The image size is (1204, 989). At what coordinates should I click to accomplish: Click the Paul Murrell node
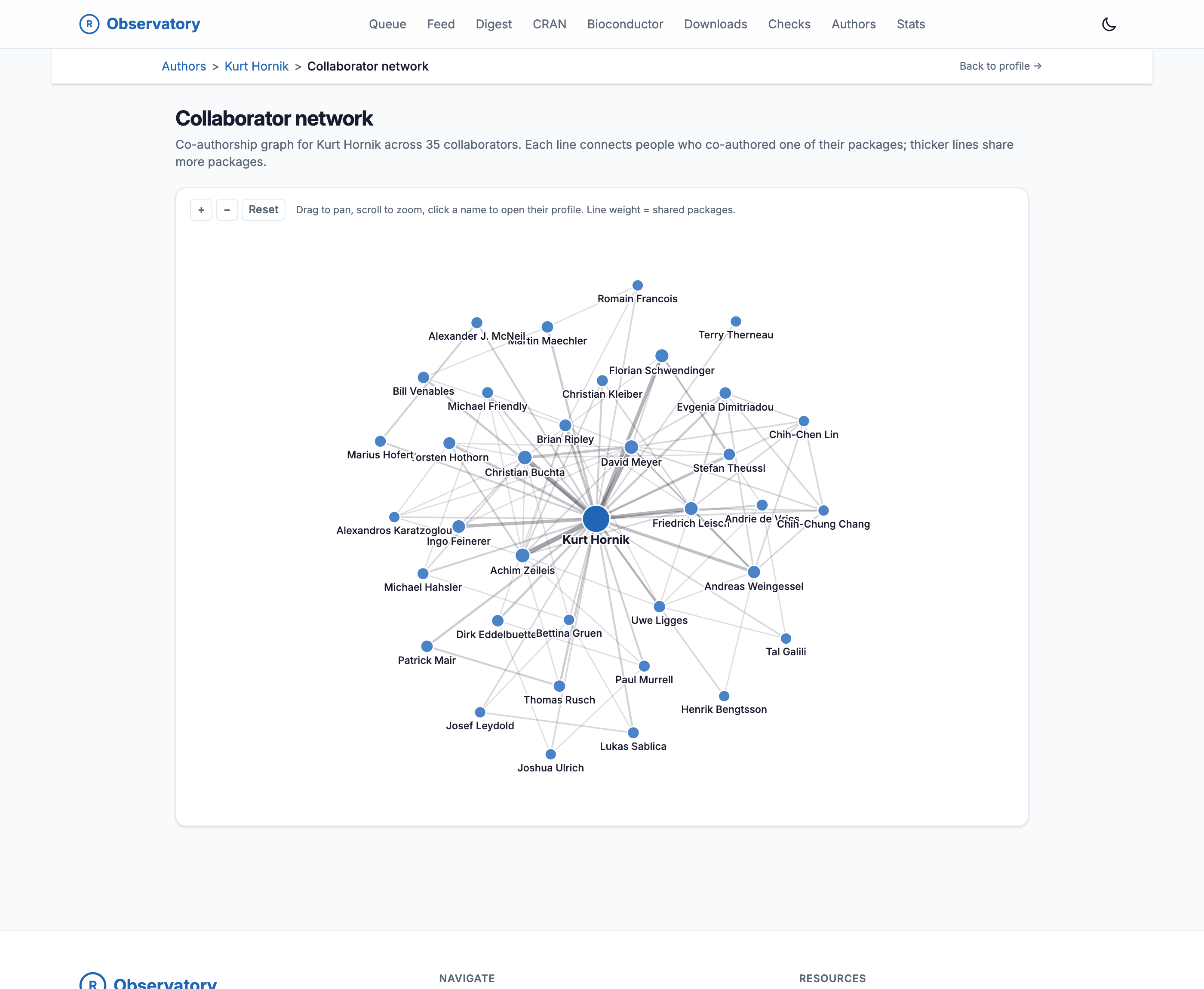click(x=644, y=666)
